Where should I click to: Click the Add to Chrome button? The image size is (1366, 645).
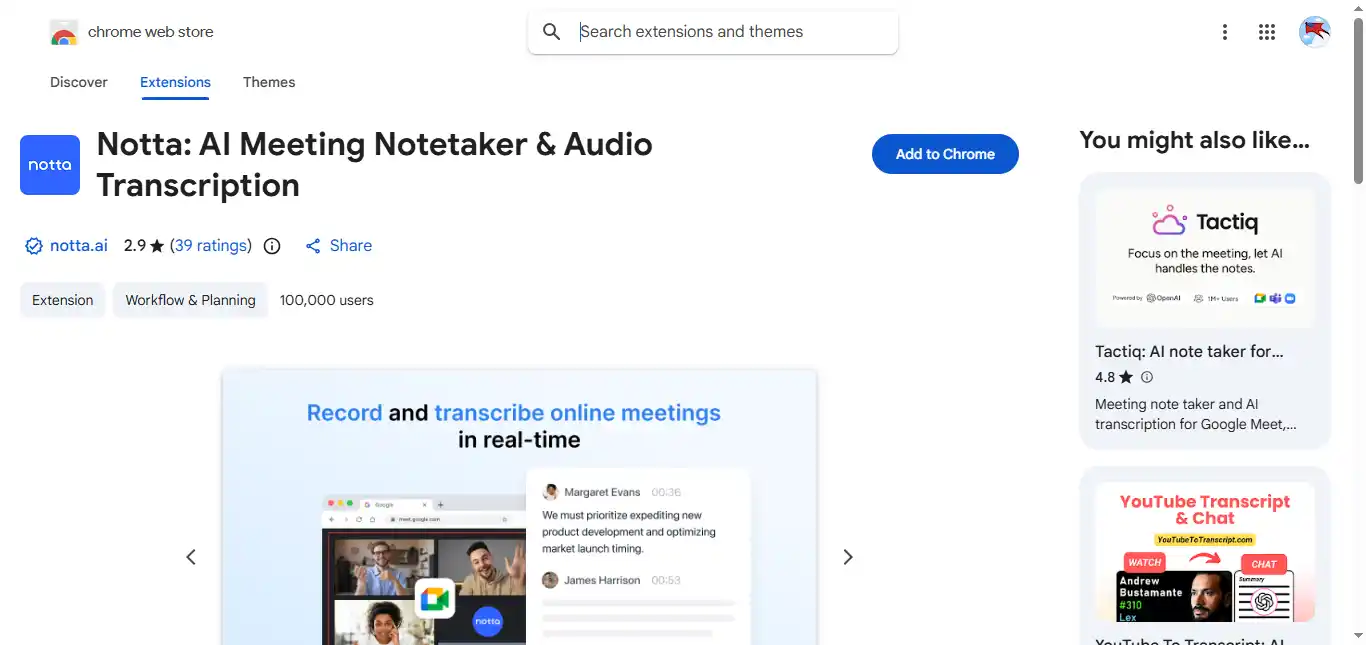tap(945, 154)
